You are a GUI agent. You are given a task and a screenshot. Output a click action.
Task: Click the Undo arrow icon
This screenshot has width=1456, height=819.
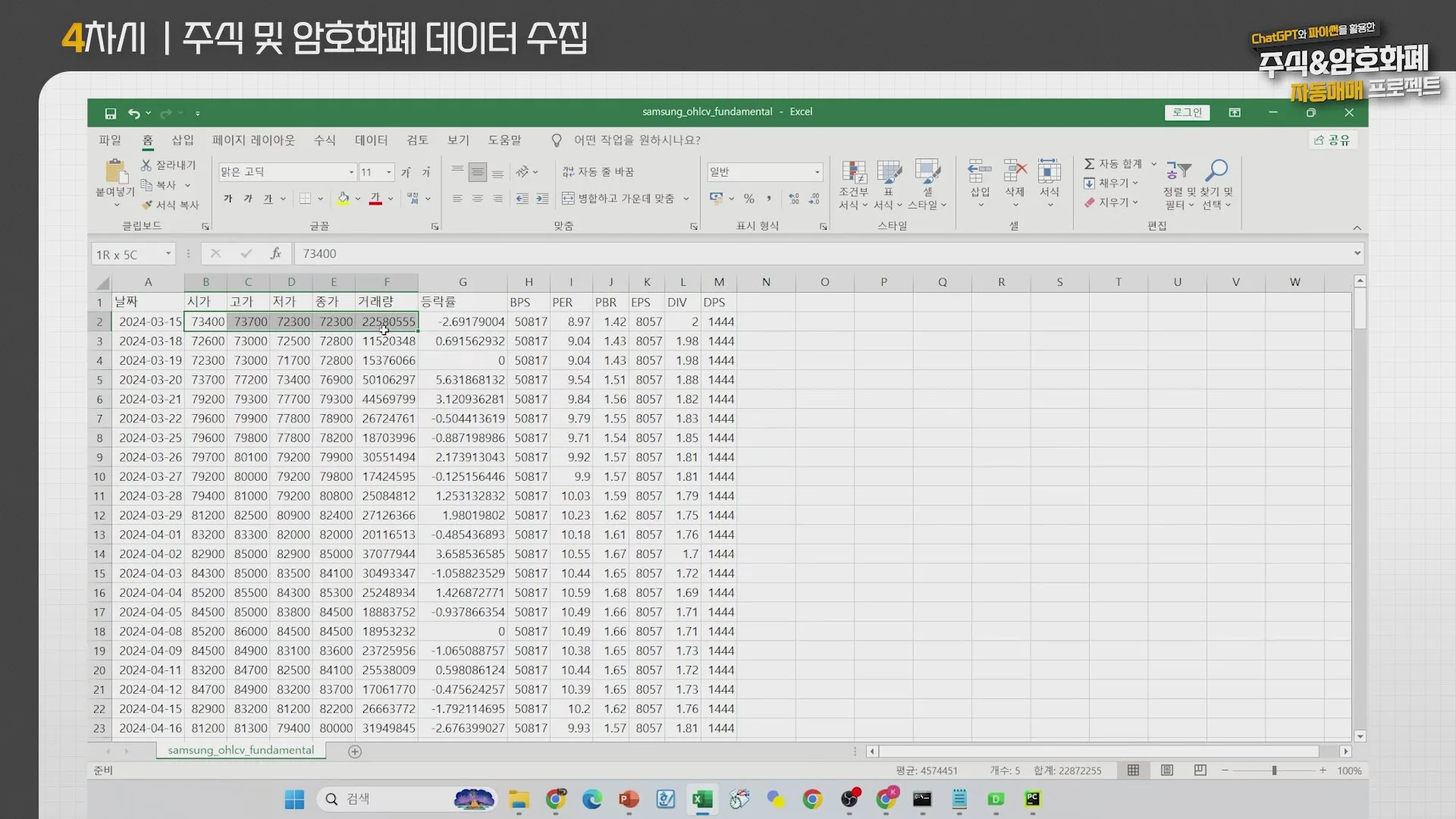[x=133, y=113]
